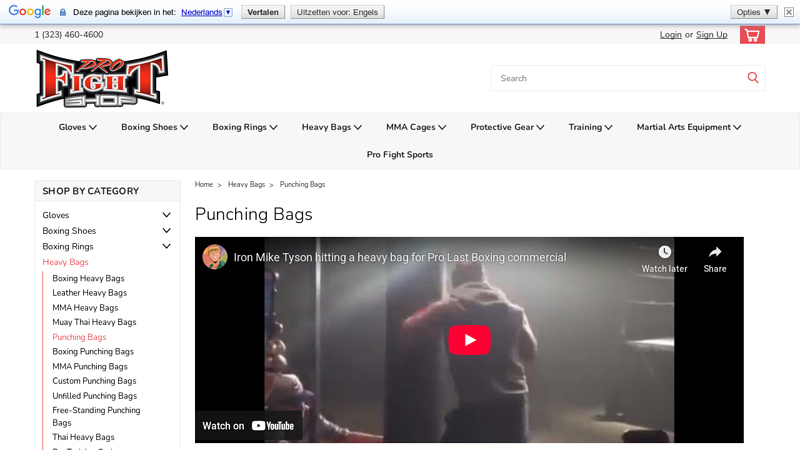Image resolution: width=800 pixels, height=450 pixels.
Task: Play the YouTube video
Action: pos(469,340)
